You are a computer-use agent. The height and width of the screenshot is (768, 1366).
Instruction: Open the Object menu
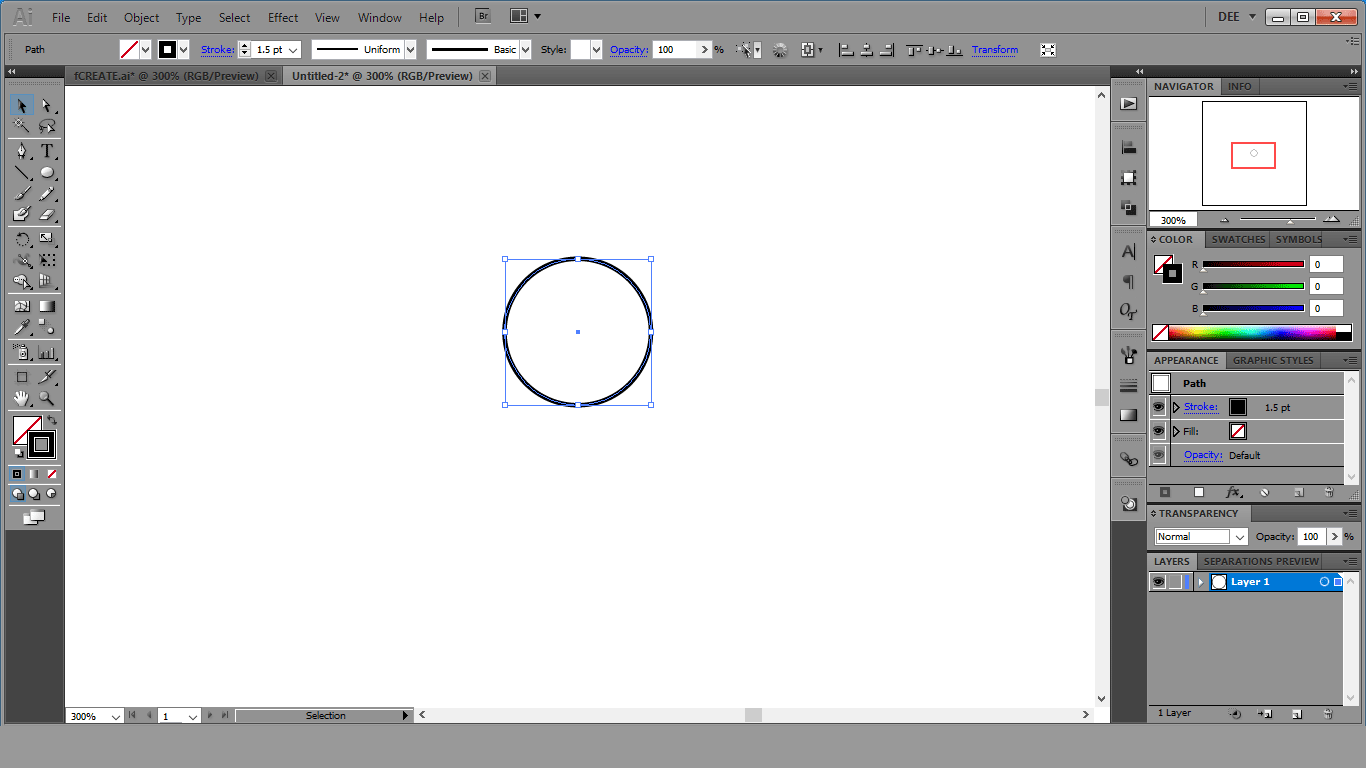coord(141,17)
